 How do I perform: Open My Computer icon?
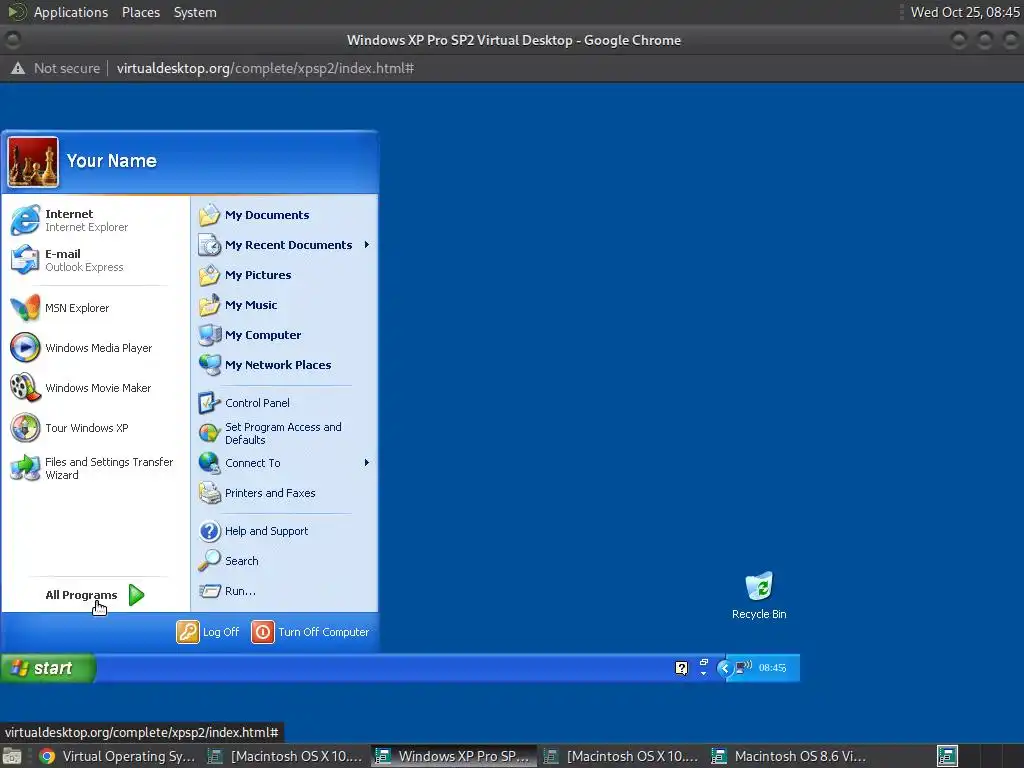tap(210, 335)
